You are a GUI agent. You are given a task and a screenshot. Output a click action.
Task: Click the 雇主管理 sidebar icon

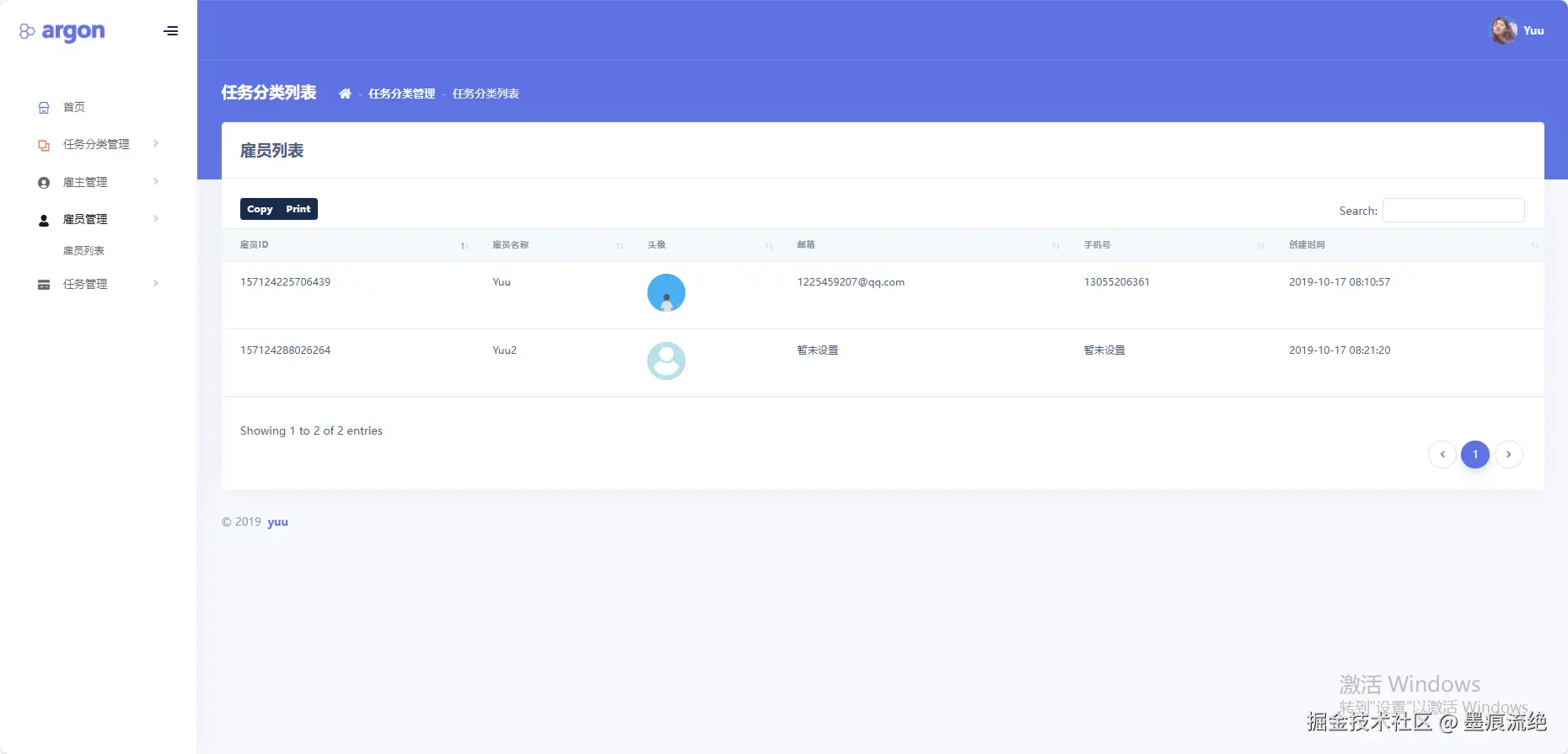coord(44,183)
